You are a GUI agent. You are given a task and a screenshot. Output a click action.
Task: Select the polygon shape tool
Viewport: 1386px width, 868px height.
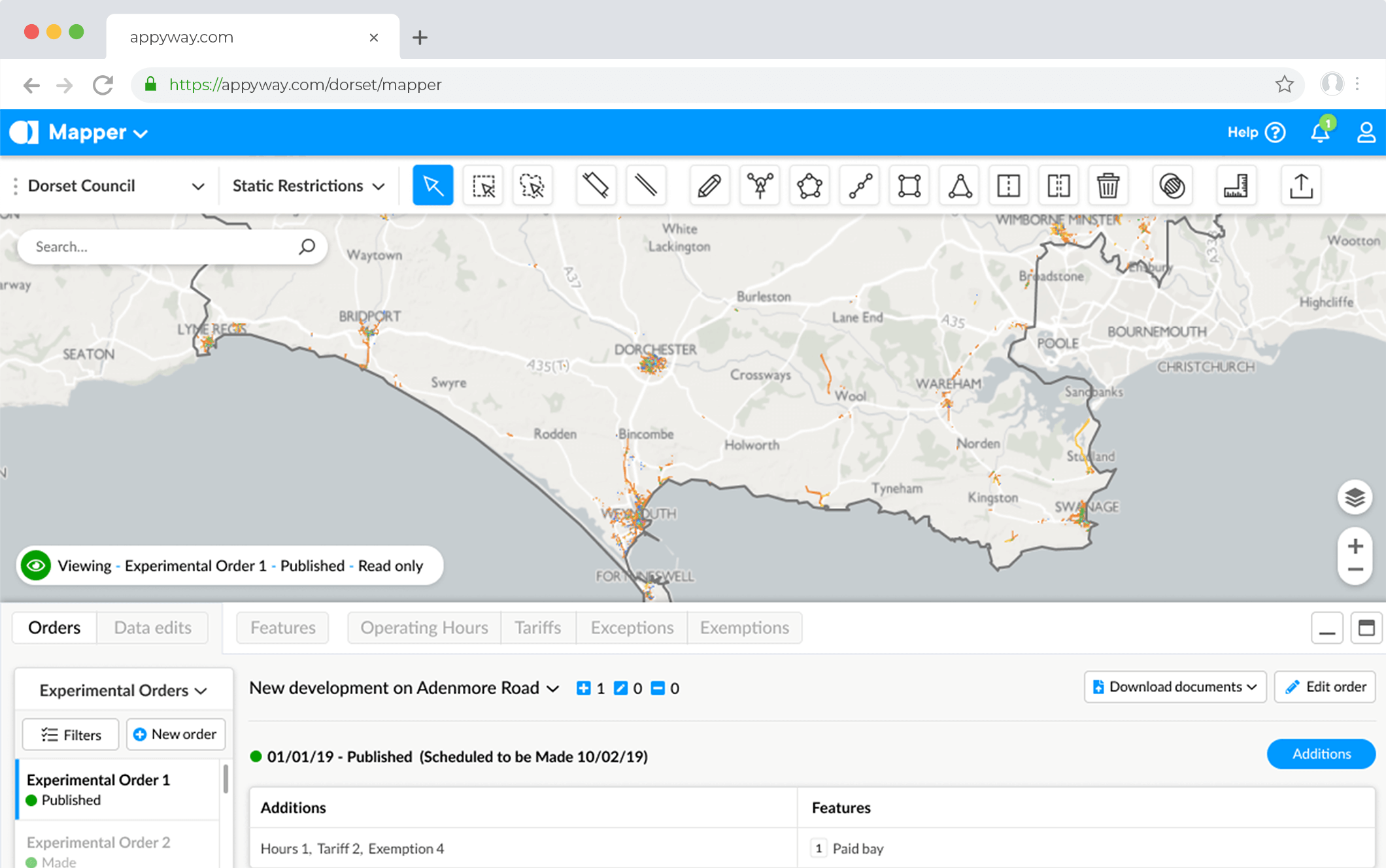[809, 186]
